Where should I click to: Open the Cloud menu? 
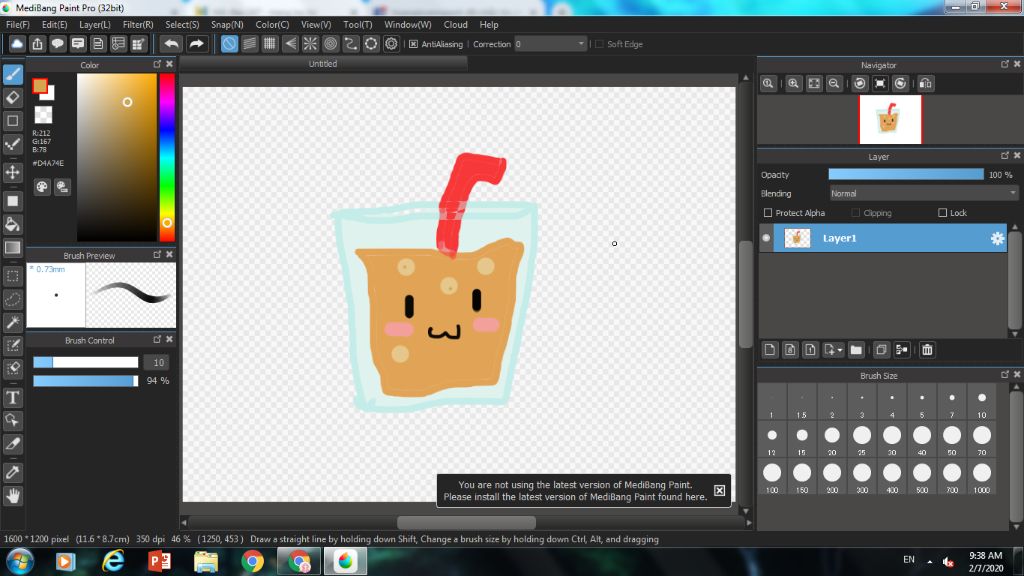[x=455, y=25]
